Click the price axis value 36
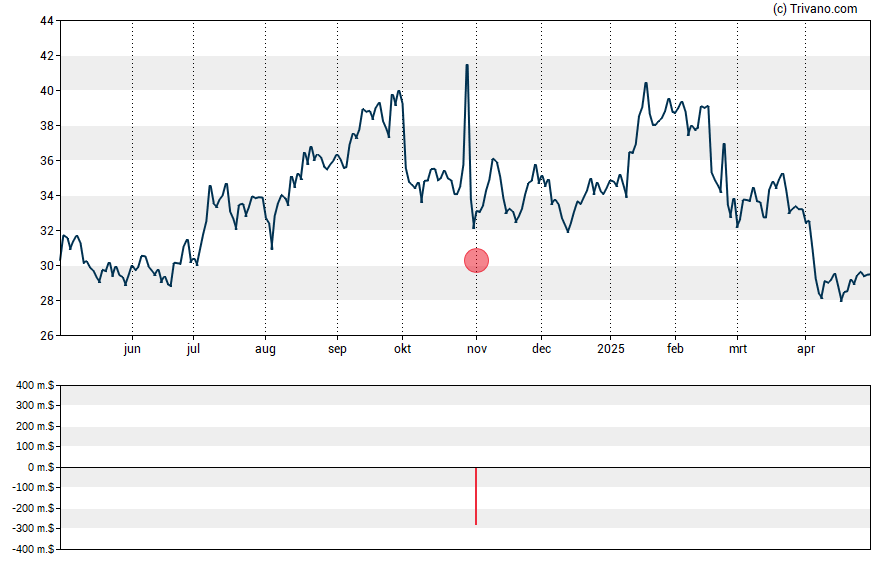This screenshot has width=888, height=565. point(47,161)
